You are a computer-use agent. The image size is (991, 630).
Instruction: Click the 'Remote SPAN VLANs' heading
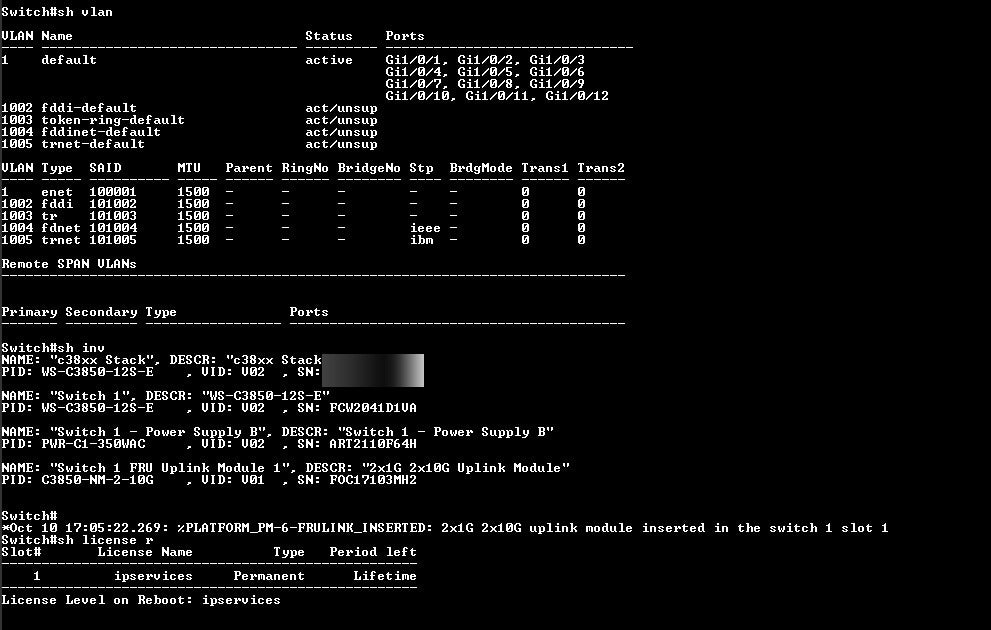tap(69, 264)
